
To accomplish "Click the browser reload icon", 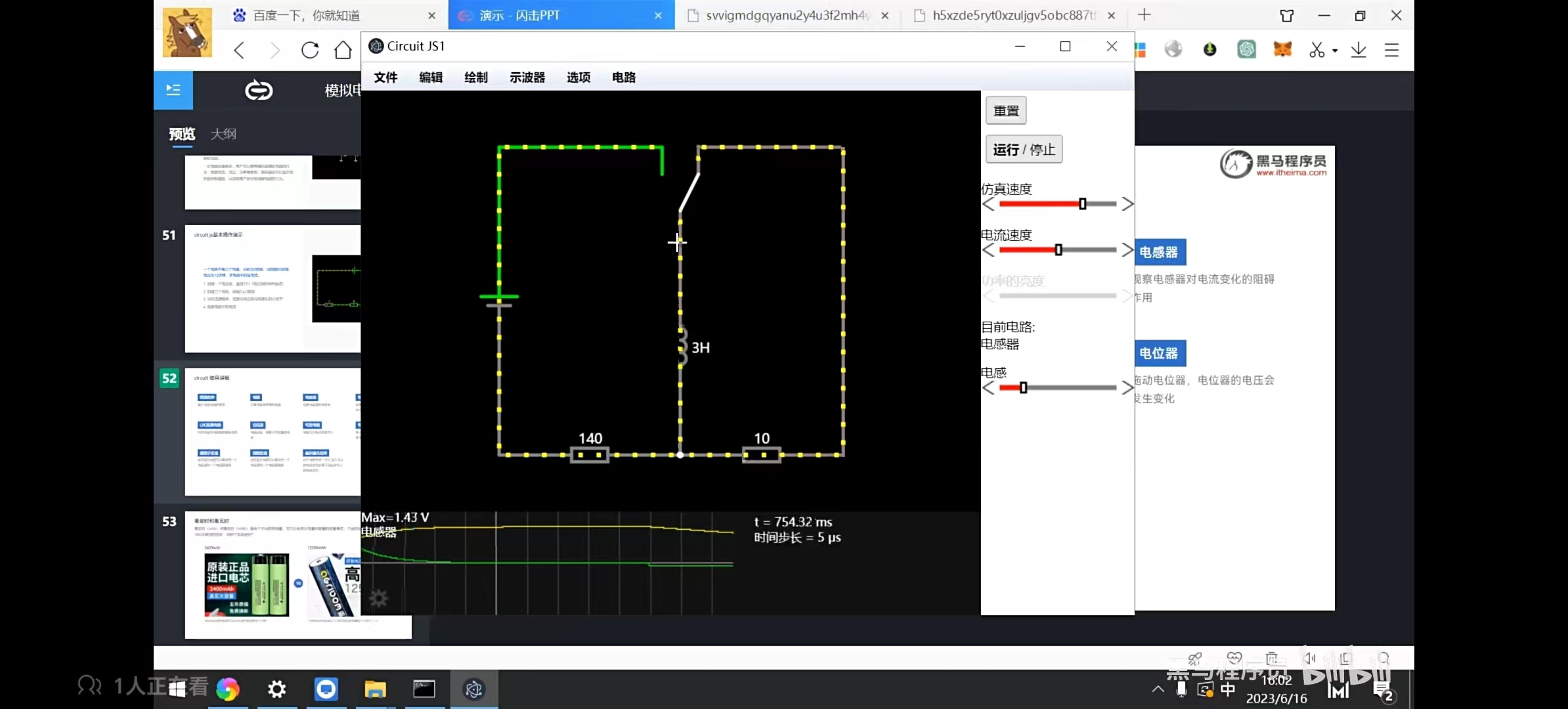I will 310,51.
